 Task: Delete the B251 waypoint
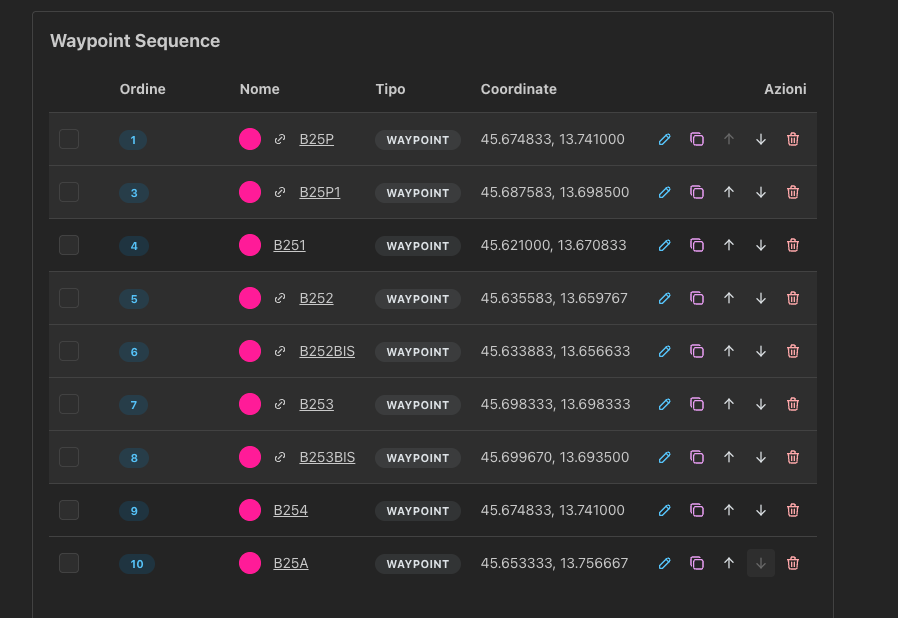tap(793, 246)
